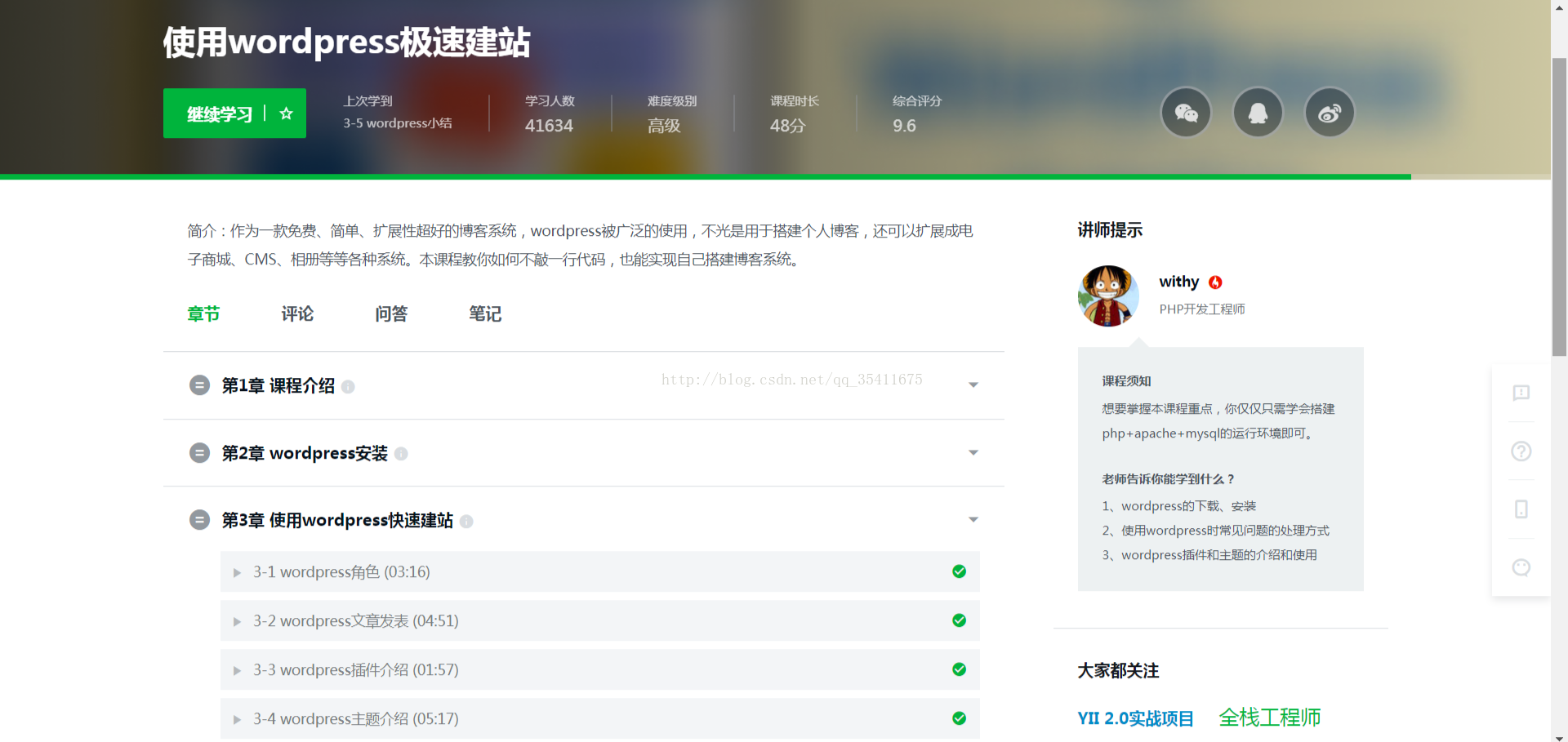Click instructor name withy
1568x742 pixels.
point(1178,282)
